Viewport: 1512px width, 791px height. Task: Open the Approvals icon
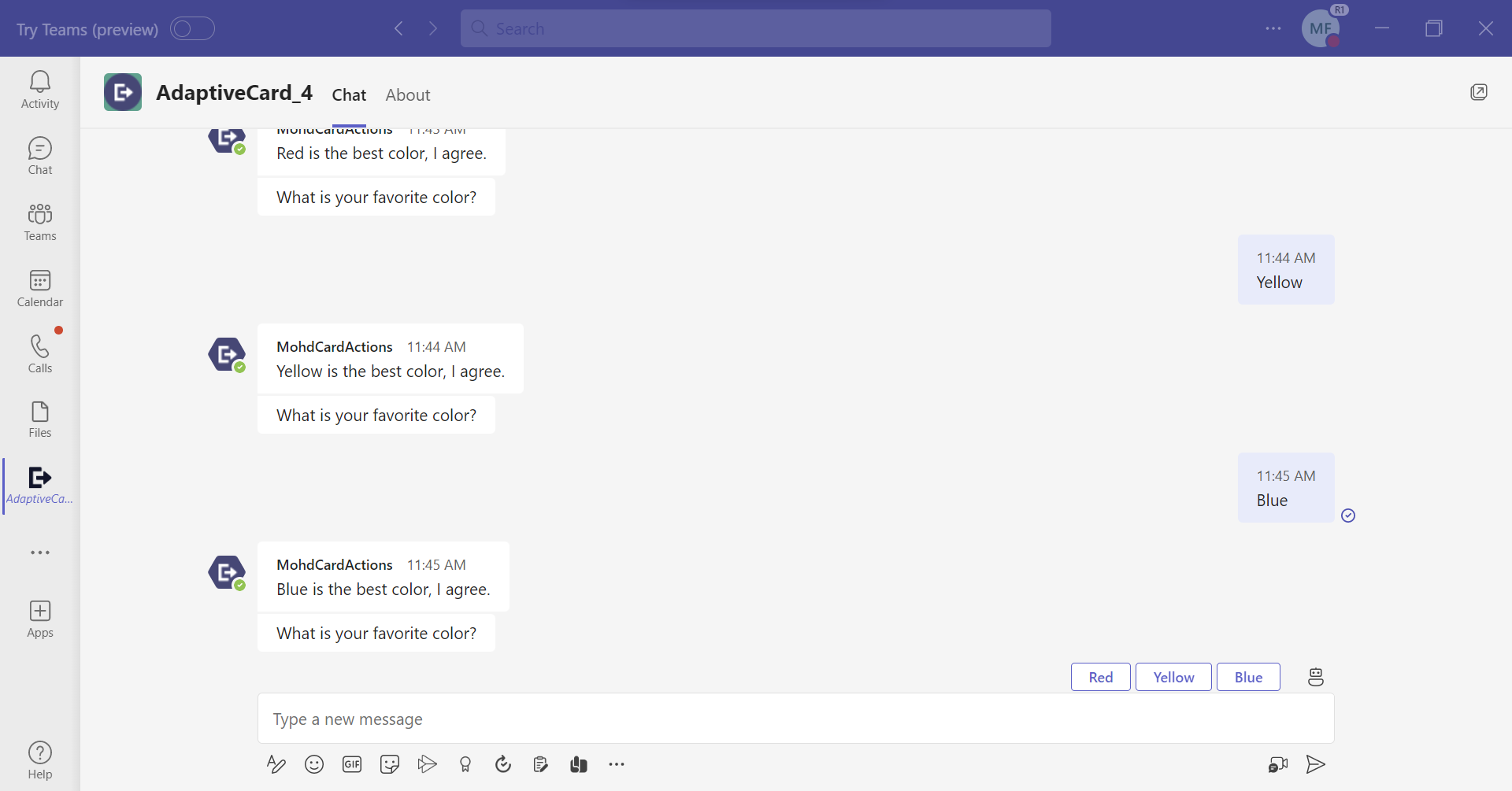point(541,764)
